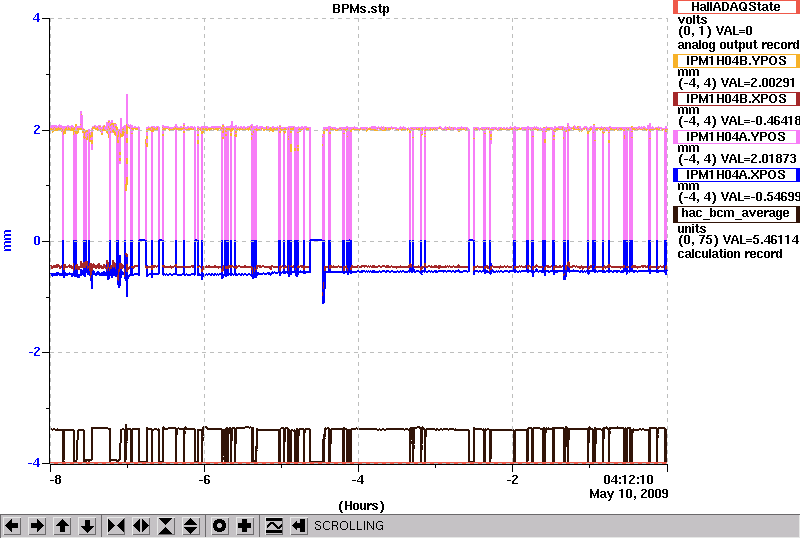This screenshot has width=800, height=538.
Task: Pan the plot right with the right arrow
Action: (37, 526)
